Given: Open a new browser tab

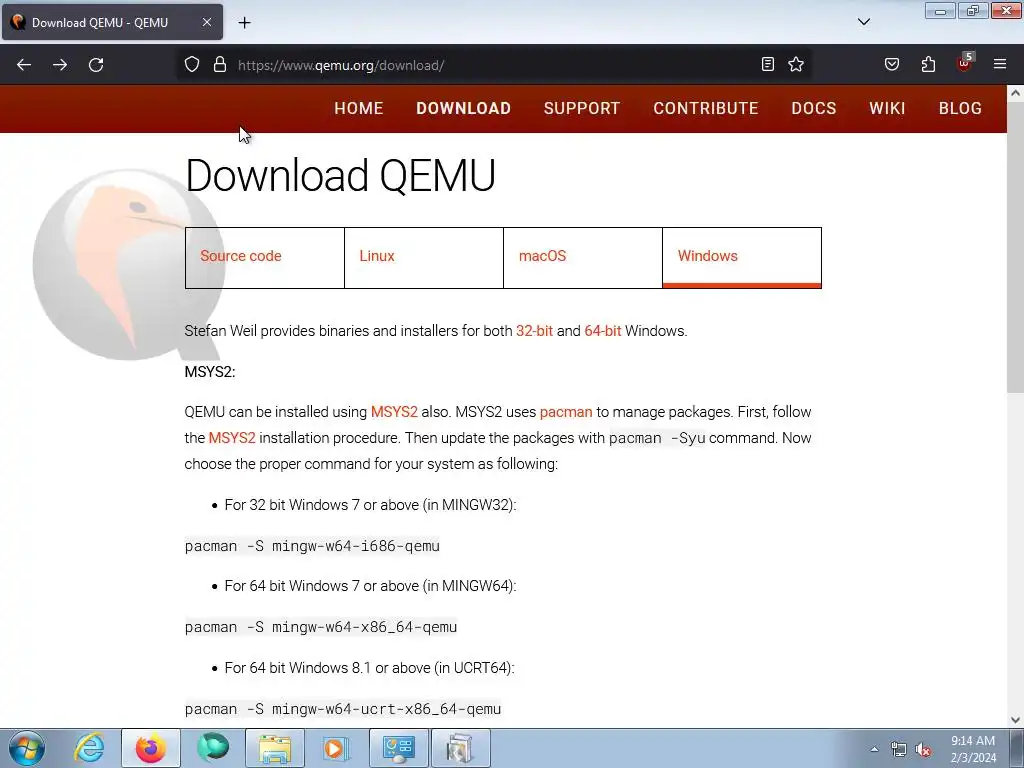Looking at the screenshot, I should (x=244, y=23).
